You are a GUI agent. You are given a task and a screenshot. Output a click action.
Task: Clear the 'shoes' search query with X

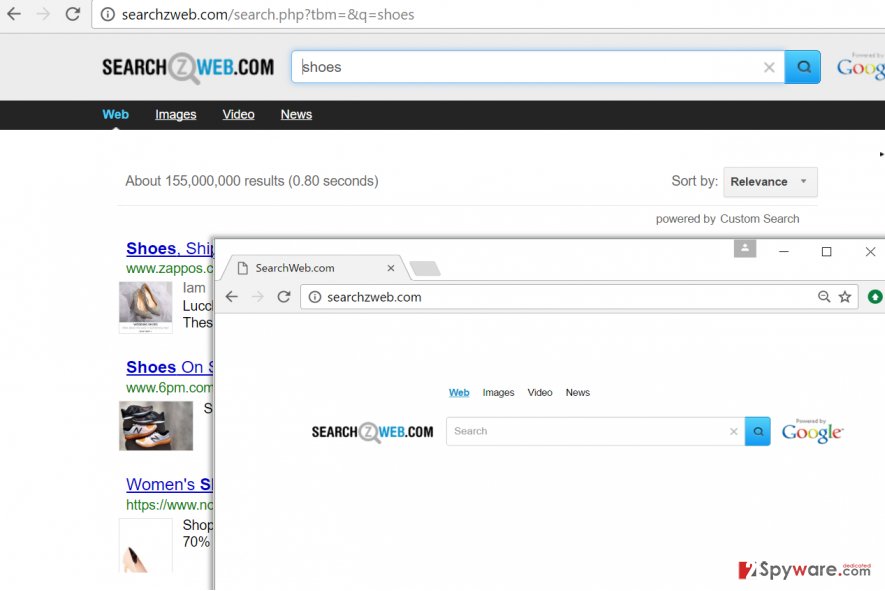[769, 67]
